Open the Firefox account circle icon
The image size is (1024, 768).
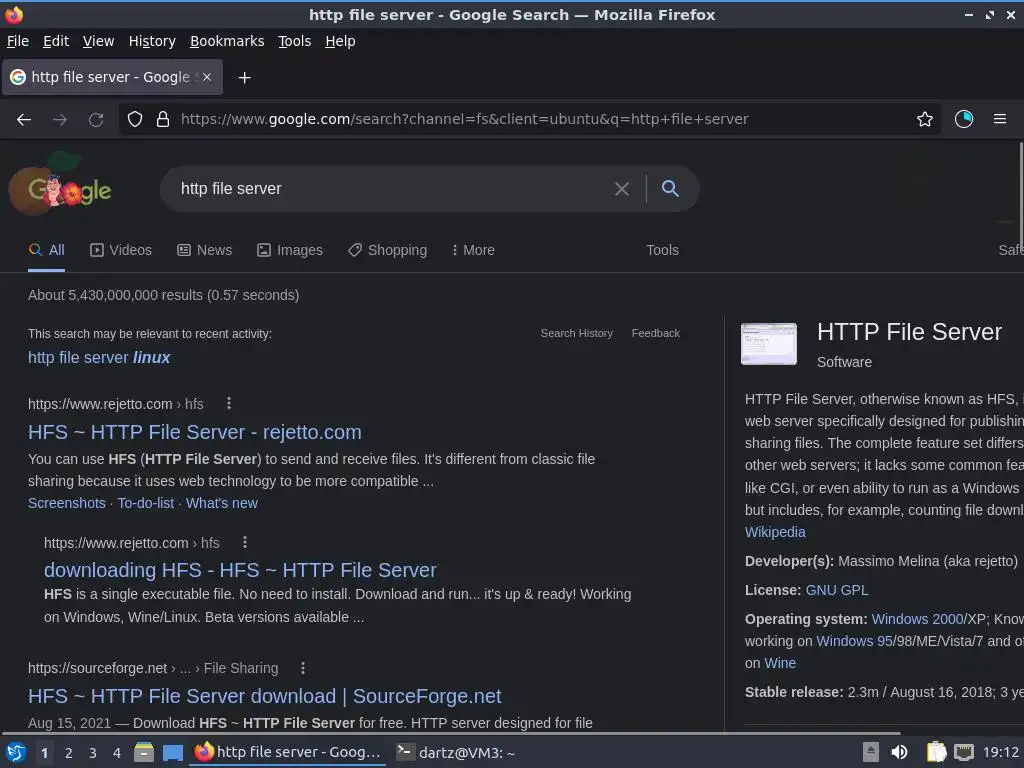tap(963, 119)
